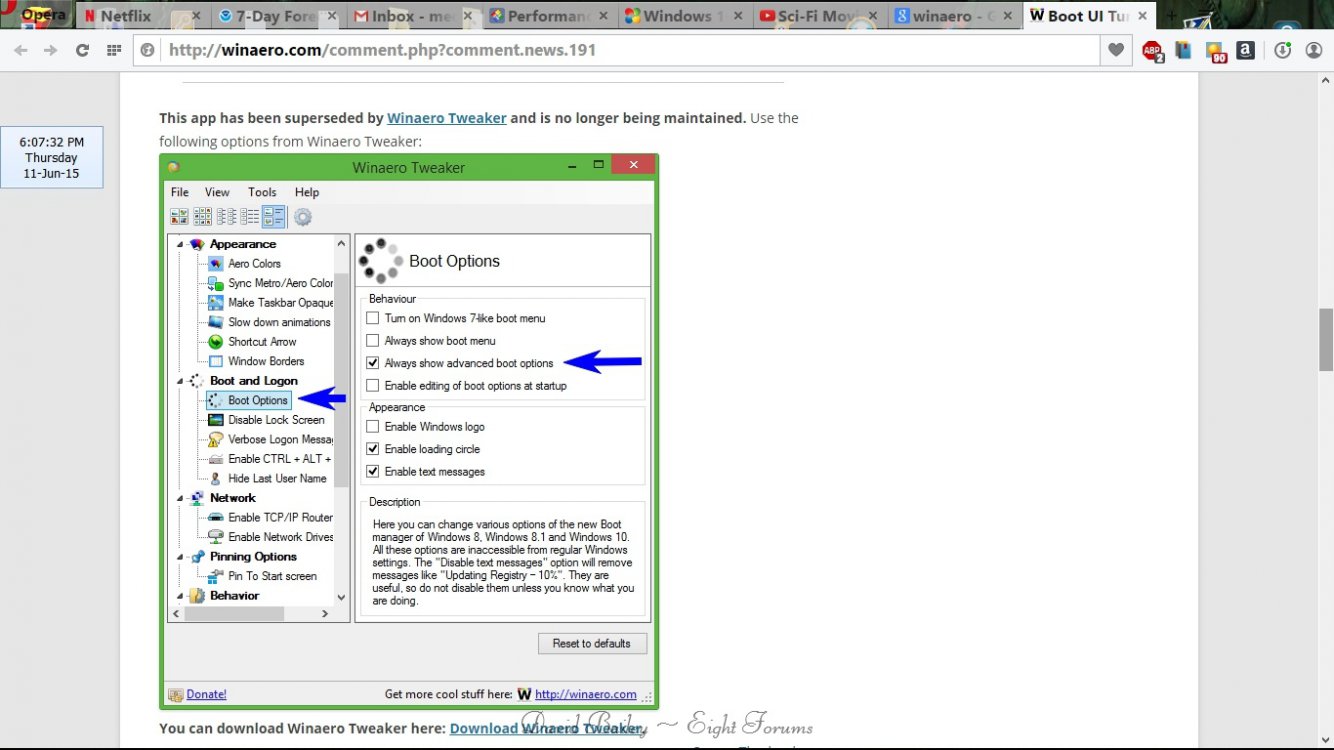Screen dimensions: 1334x750
Task: Select the Boot Options tree item
Action: click(248, 400)
